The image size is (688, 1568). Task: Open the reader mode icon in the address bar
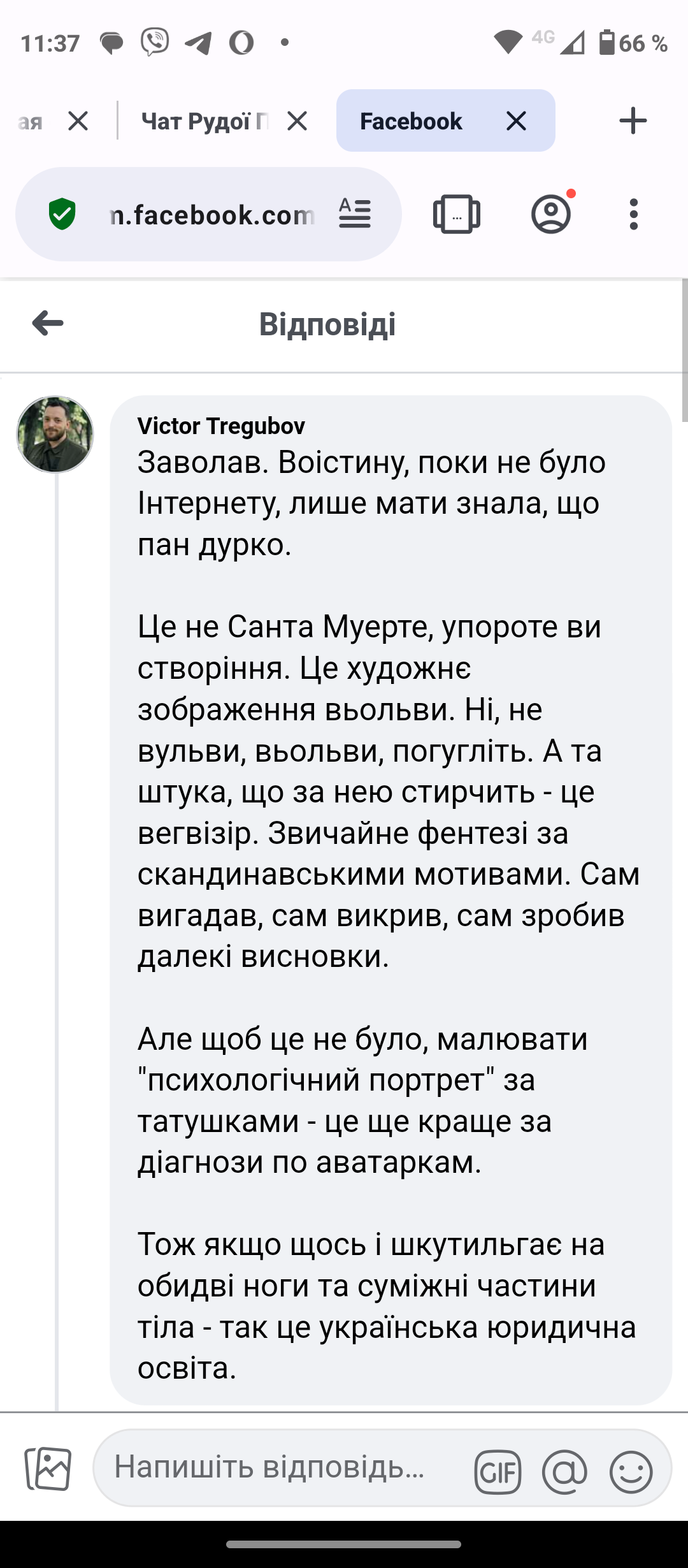click(355, 214)
